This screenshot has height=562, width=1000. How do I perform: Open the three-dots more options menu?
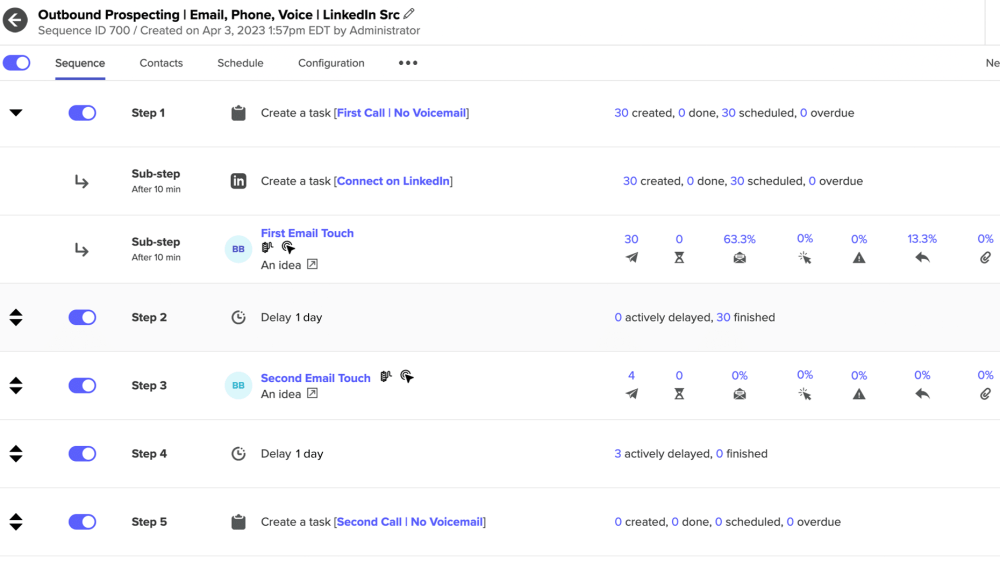pyautogui.click(x=408, y=63)
